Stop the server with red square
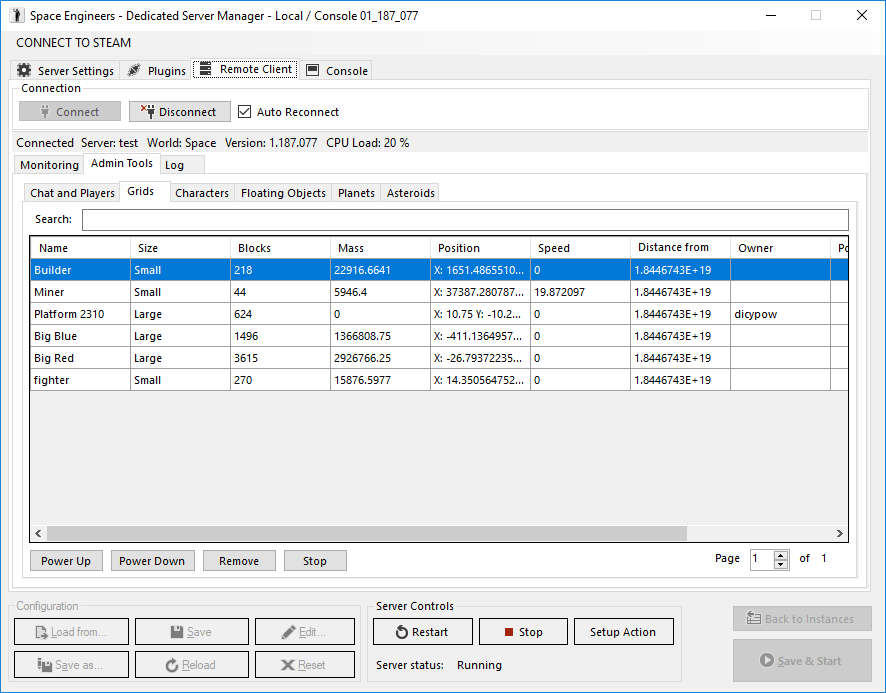This screenshot has height=693, width=886. (x=523, y=632)
